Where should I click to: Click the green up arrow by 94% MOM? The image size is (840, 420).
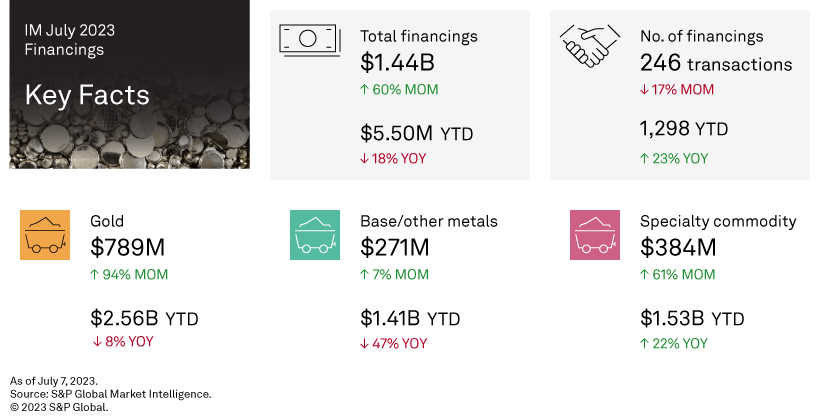click(95, 275)
